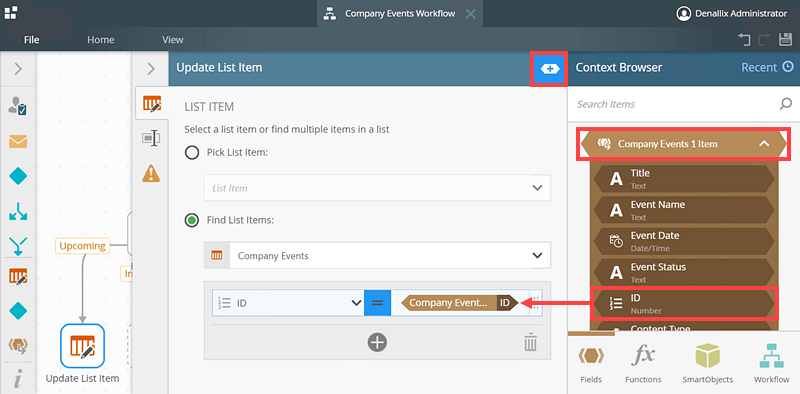Click the Denallix Administrator user avatar
This screenshot has height=394, width=800.
tap(683, 14)
